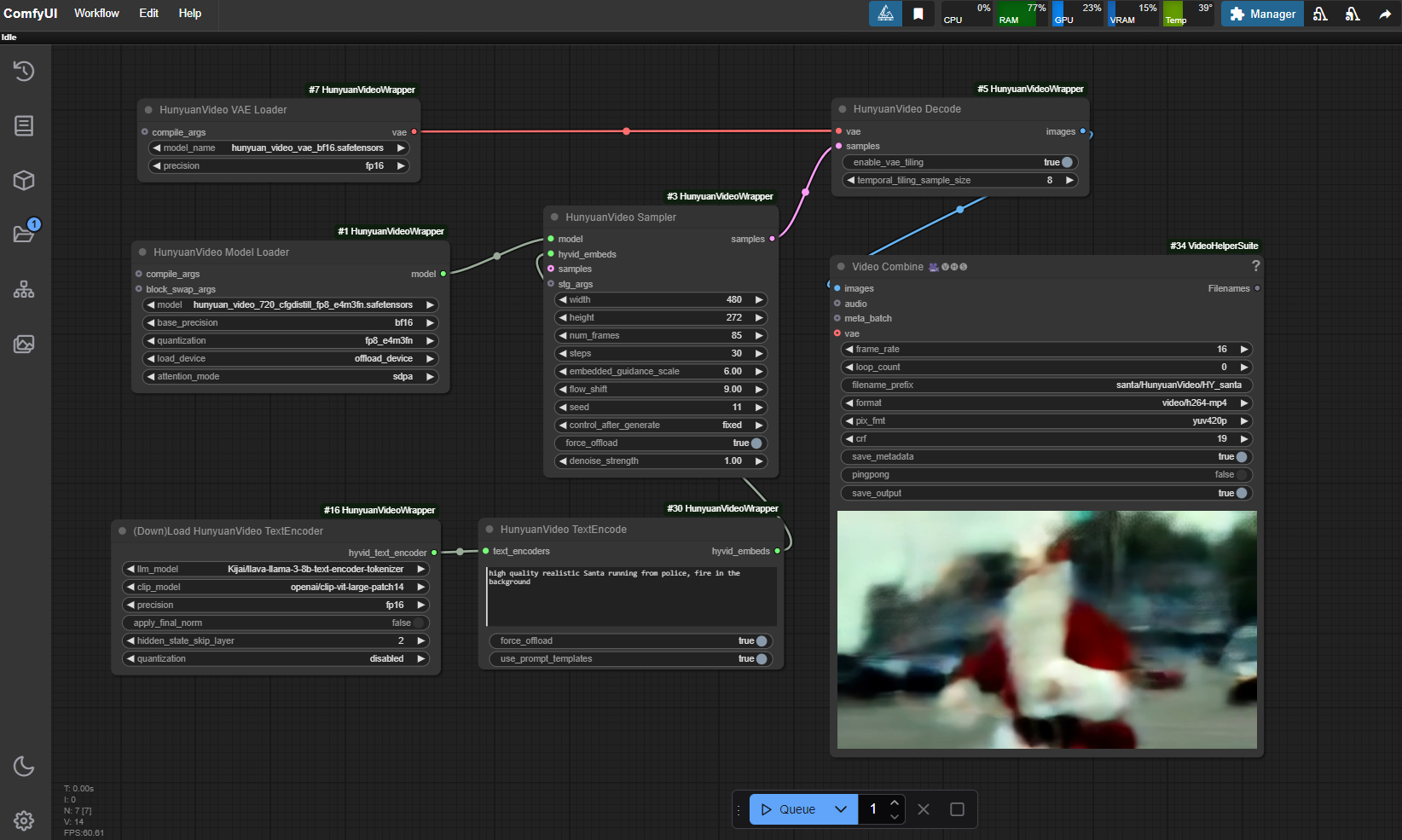
Task: Decrease the batch count down arrow
Action: click(x=894, y=816)
